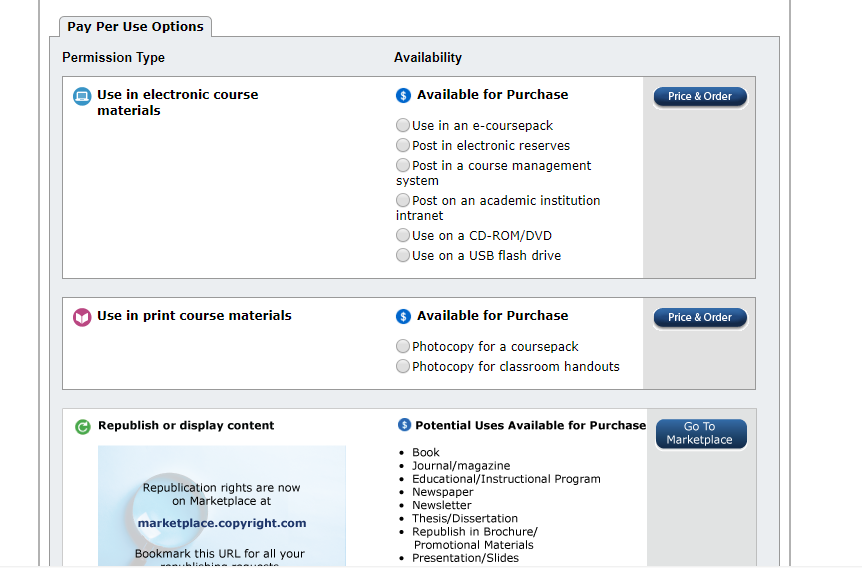Click Price & Order for electronic course materials
This screenshot has width=862, height=568.
click(700, 97)
